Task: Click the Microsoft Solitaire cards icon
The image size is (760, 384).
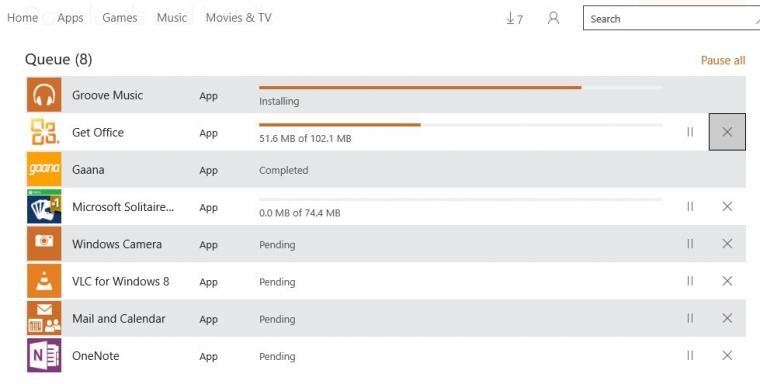Action: (x=44, y=207)
